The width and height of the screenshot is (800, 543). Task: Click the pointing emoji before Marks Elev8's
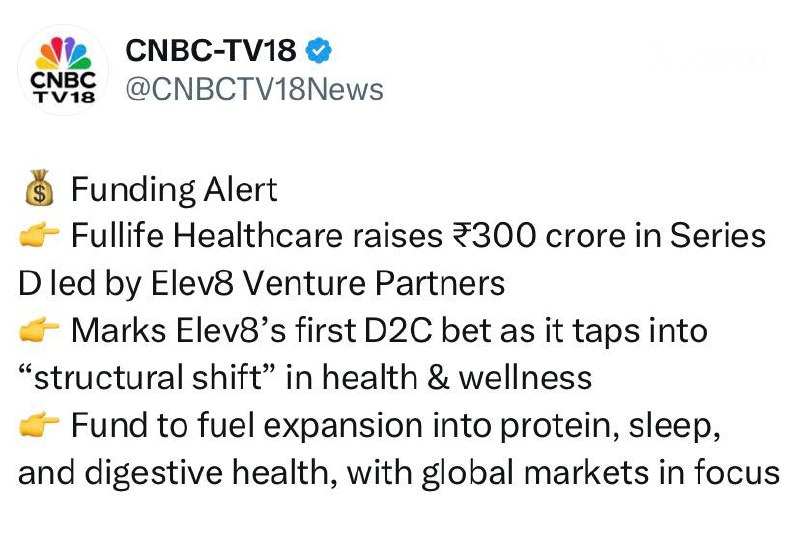coord(39,331)
